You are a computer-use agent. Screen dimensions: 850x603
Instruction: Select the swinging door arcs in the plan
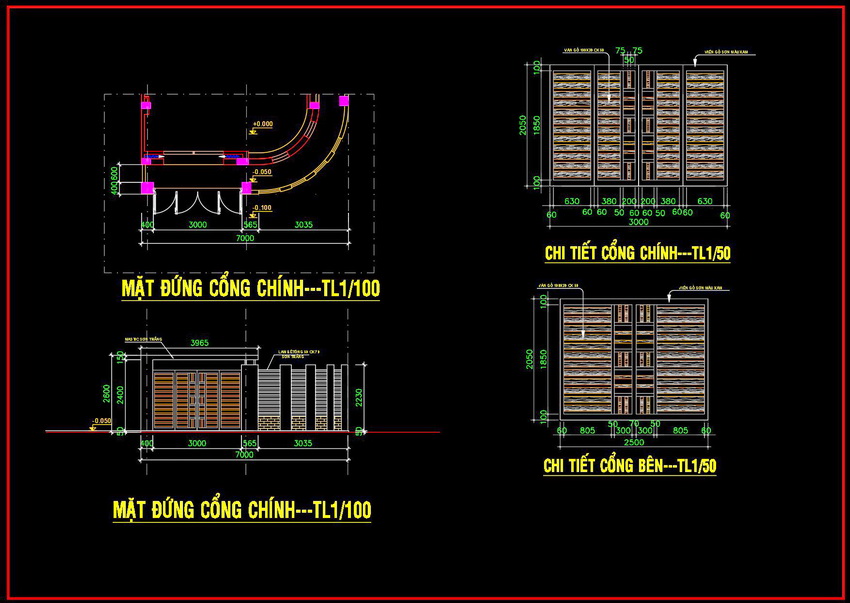pos(196,203)
